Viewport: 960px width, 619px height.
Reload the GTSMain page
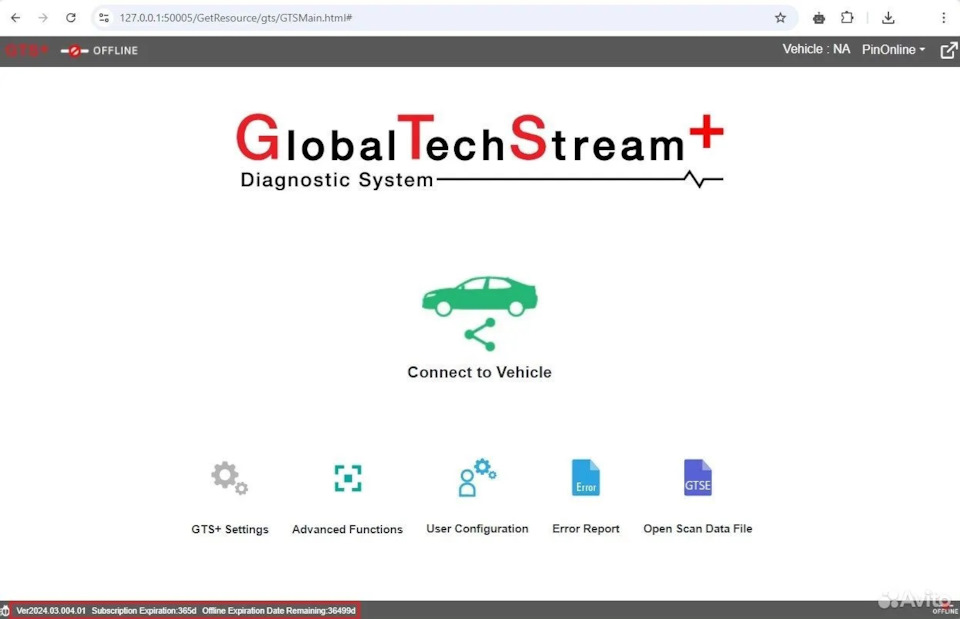(70, 17)
